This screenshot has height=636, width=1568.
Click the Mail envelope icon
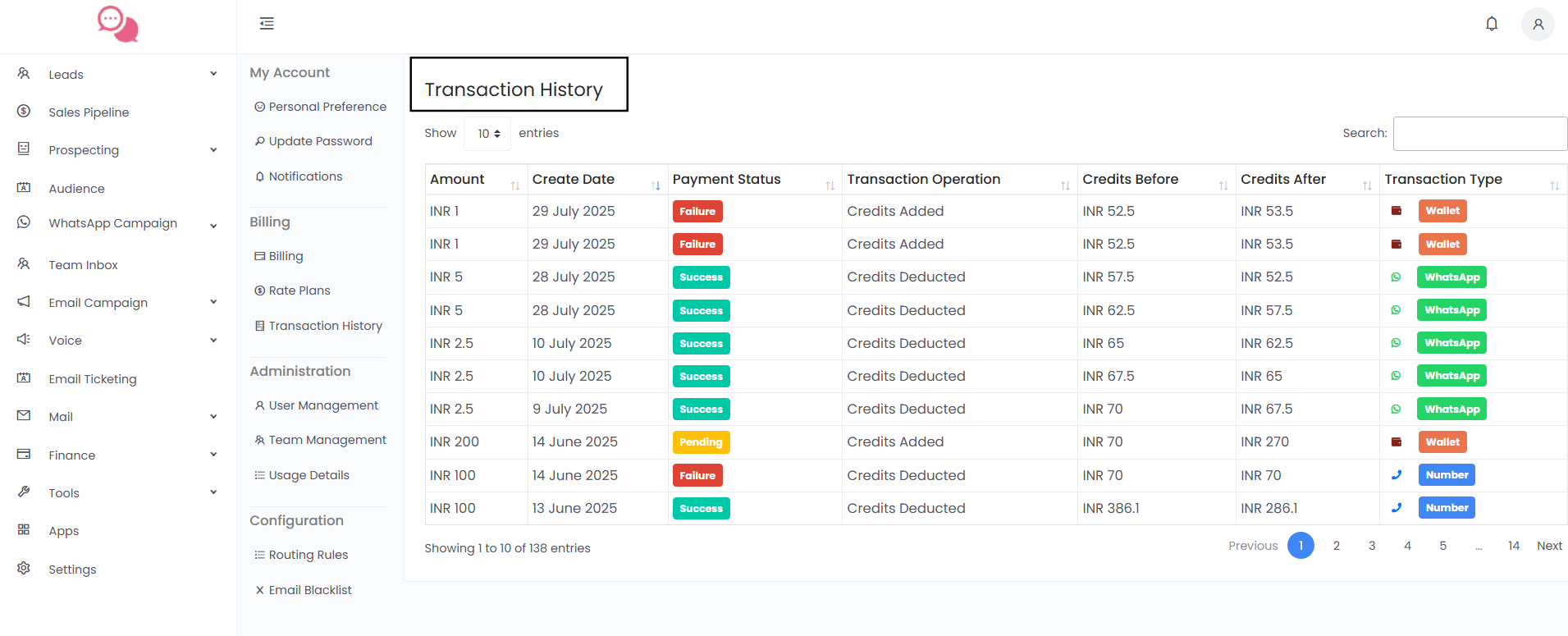(24, 416)
